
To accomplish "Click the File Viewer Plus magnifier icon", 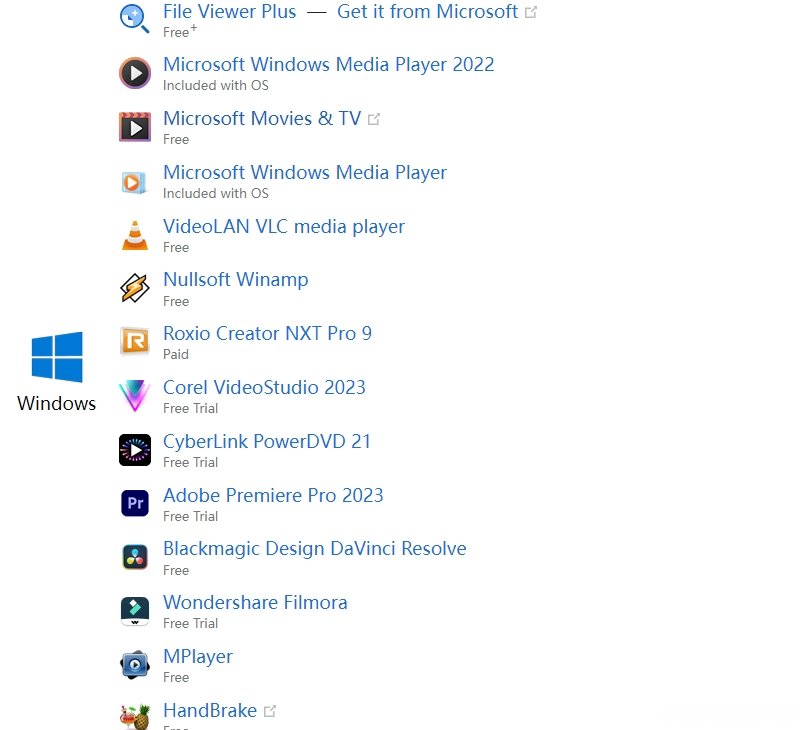I will [x=134, y=20].
